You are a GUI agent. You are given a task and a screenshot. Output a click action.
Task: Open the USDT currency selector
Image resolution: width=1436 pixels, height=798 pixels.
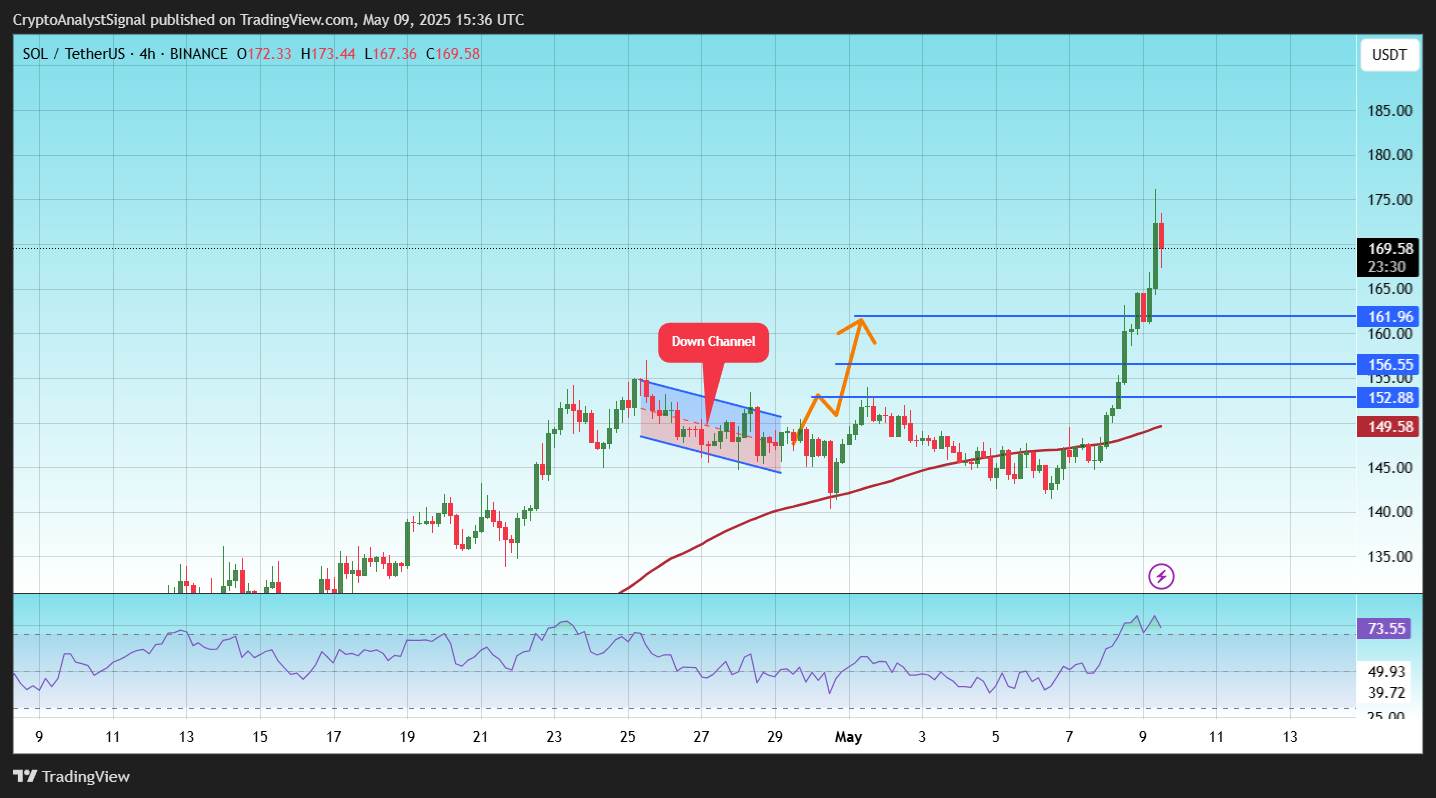coord(1389,55)
